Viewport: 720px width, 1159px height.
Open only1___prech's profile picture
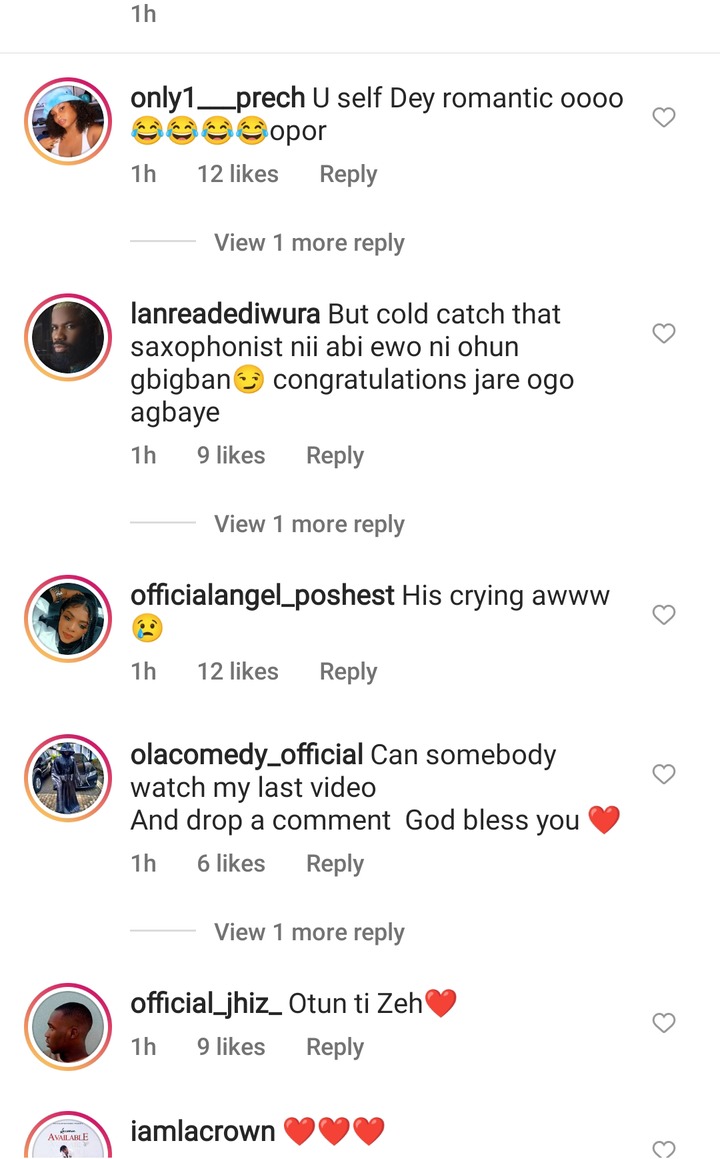(x=68, y=120)
